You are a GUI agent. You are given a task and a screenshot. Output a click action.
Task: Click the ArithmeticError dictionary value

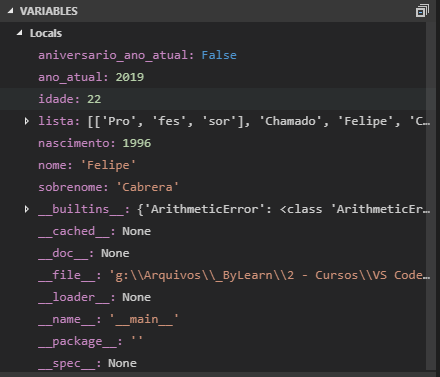(284, 209)
